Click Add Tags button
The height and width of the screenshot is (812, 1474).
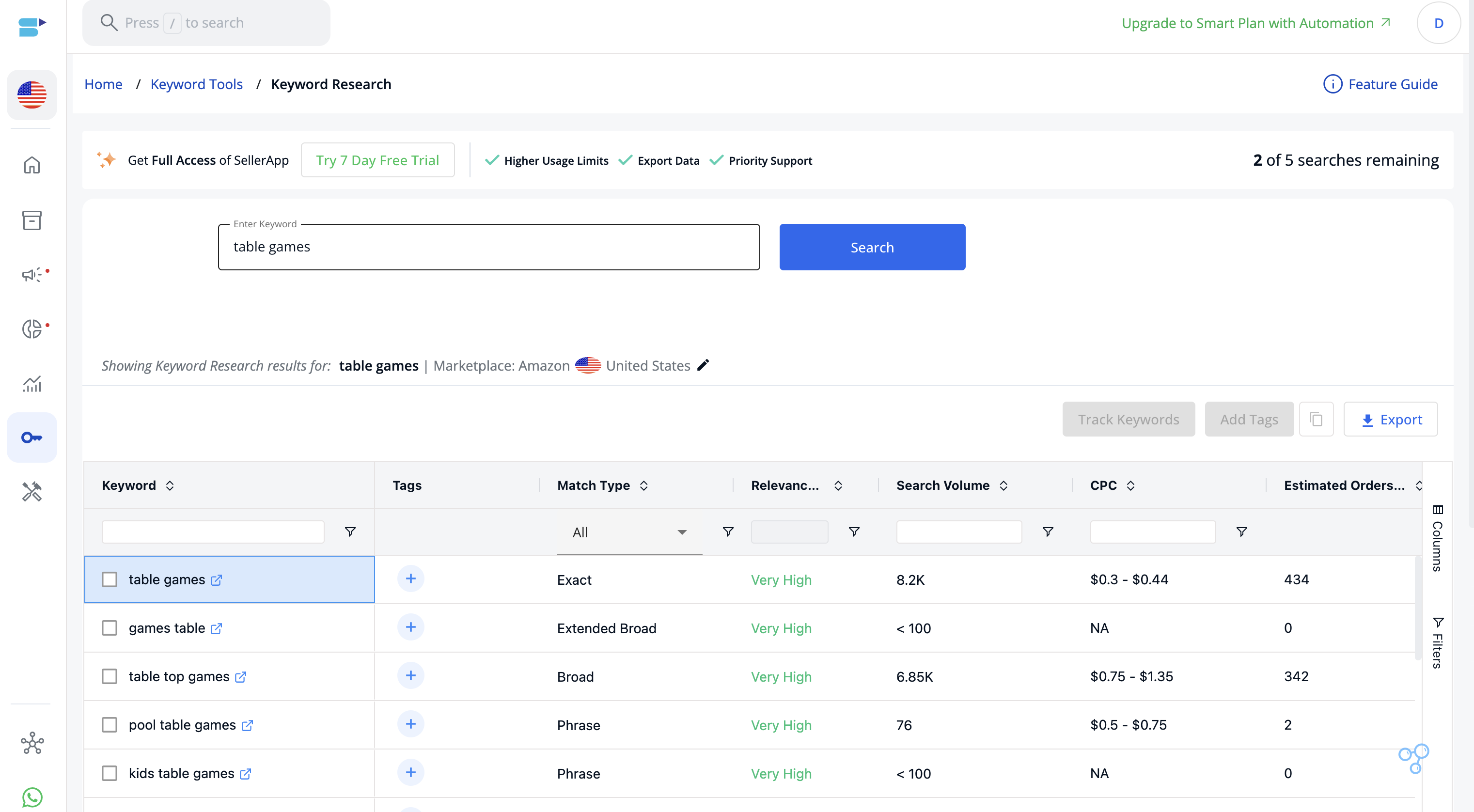(x=1249, y=420)
